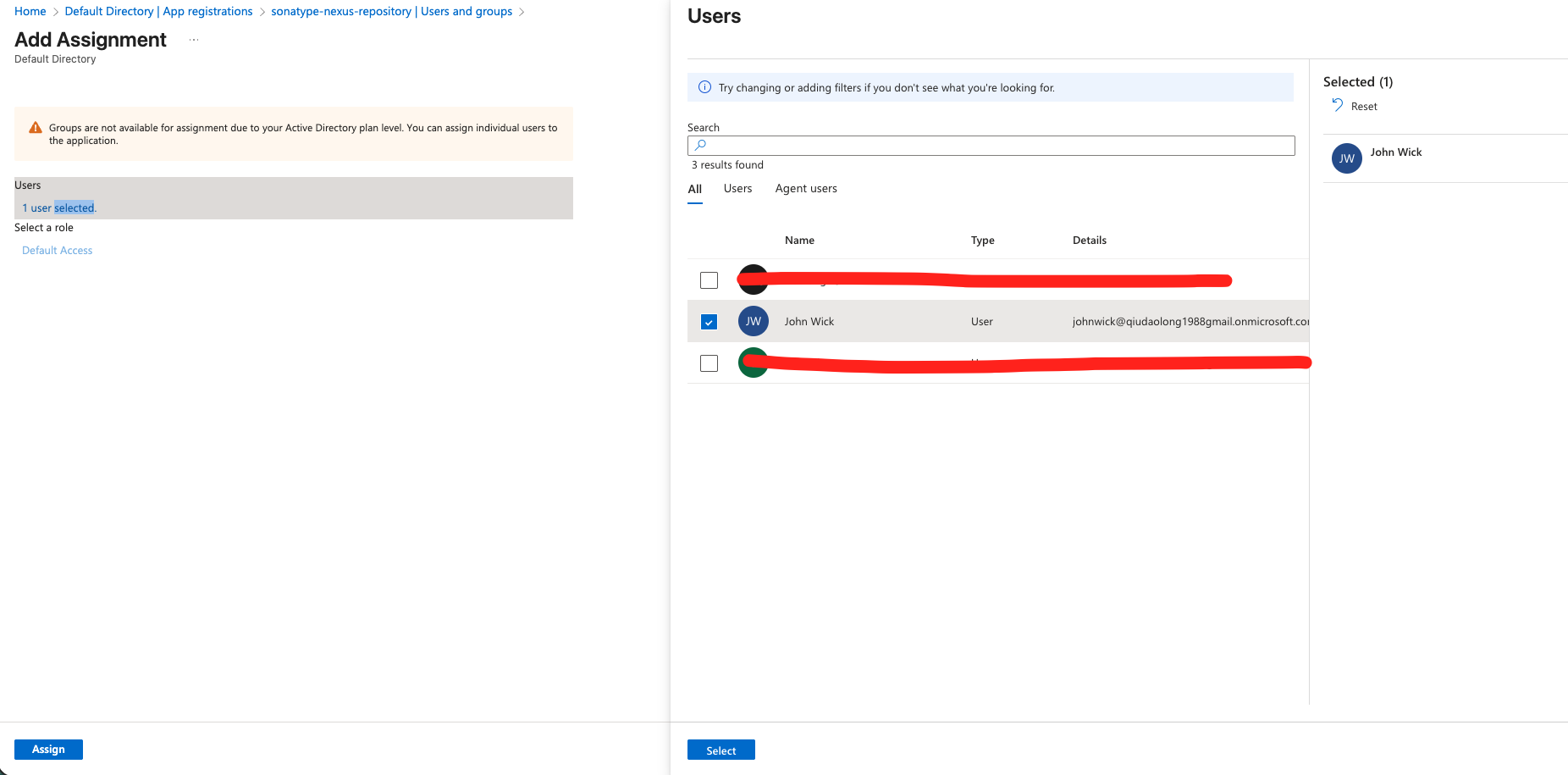This screenshot has height=775, width=1568.
Task: Open the Default Access role selector
Action: click(x=57, y=249)
